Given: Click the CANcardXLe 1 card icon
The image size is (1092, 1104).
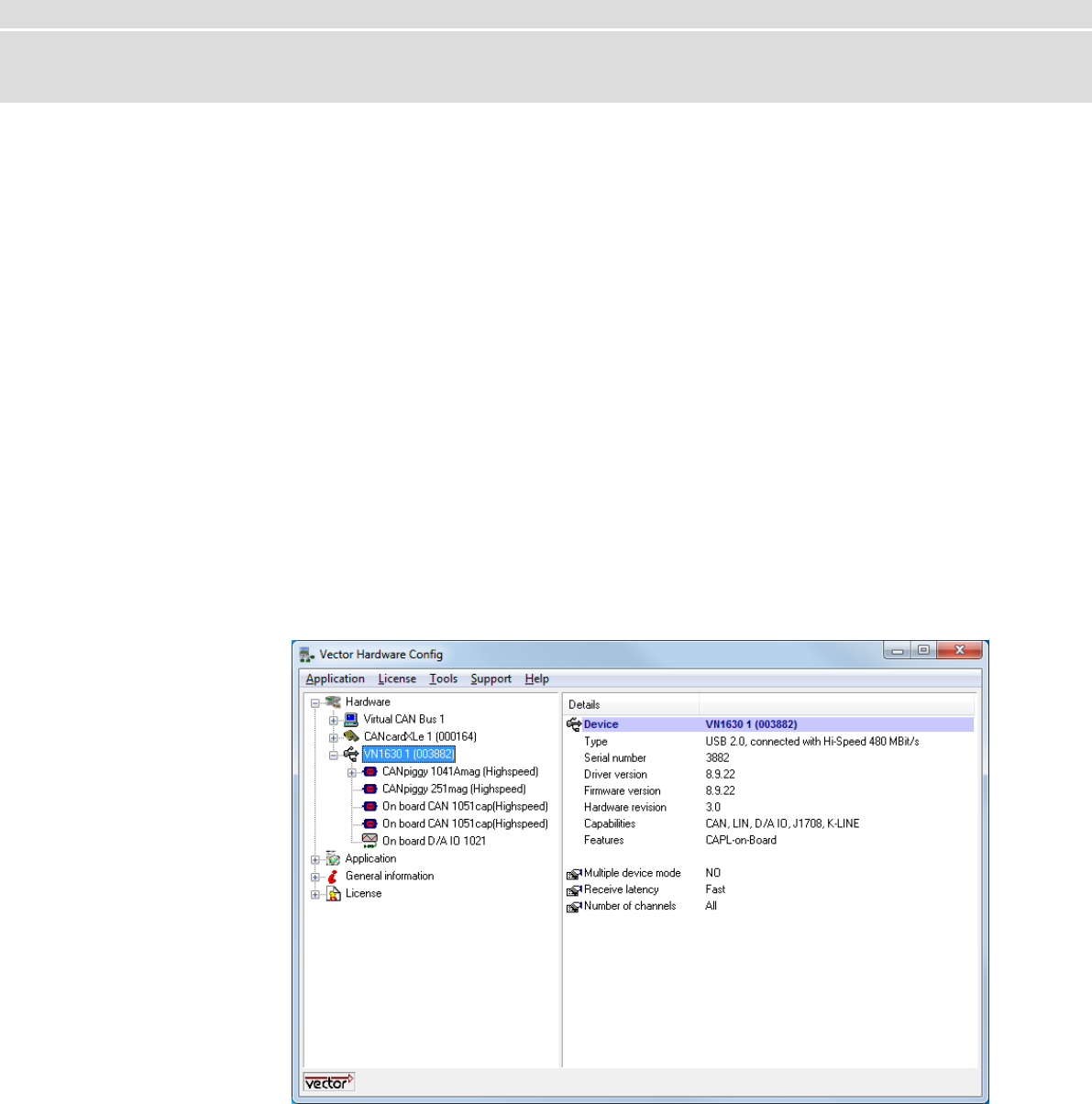Looking at the screenshot, I should 350,737.
